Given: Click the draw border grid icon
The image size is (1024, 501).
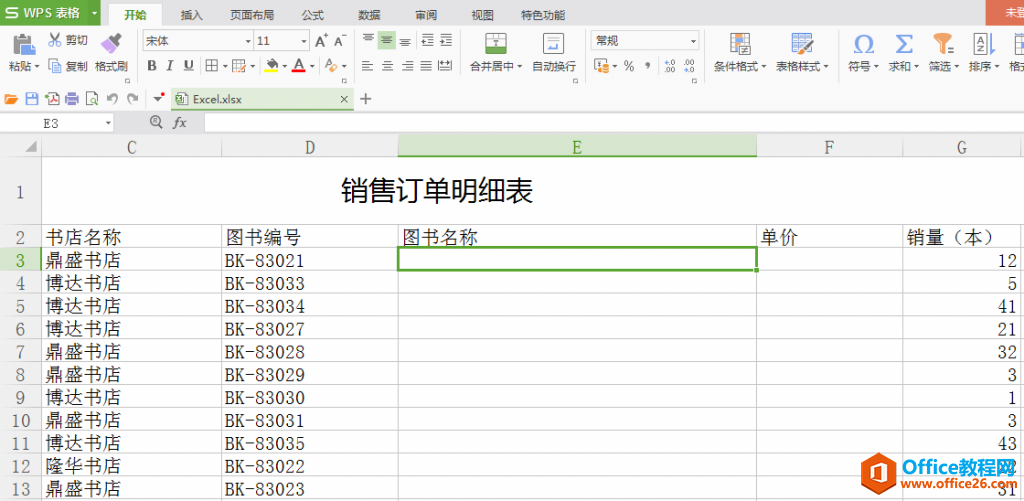Looking at the screenshot, I should [x=238, y=65].
